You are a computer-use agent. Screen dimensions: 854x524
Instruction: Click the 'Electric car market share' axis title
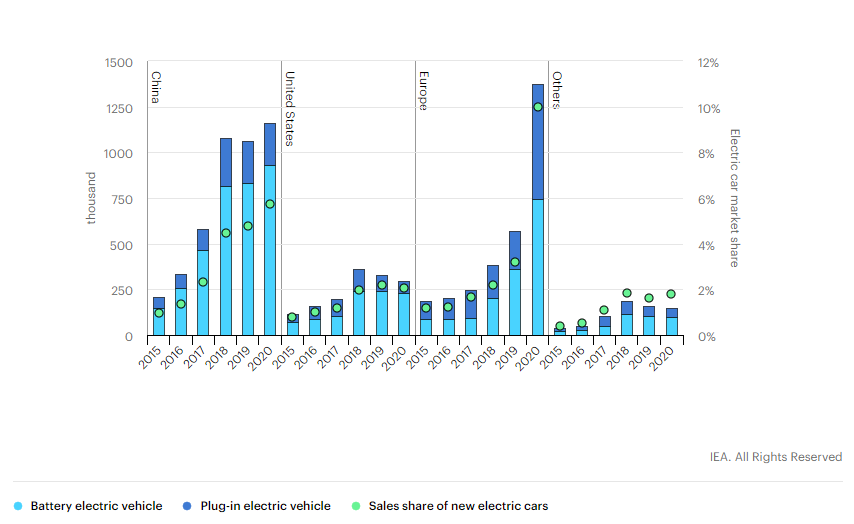pos(735,198)
